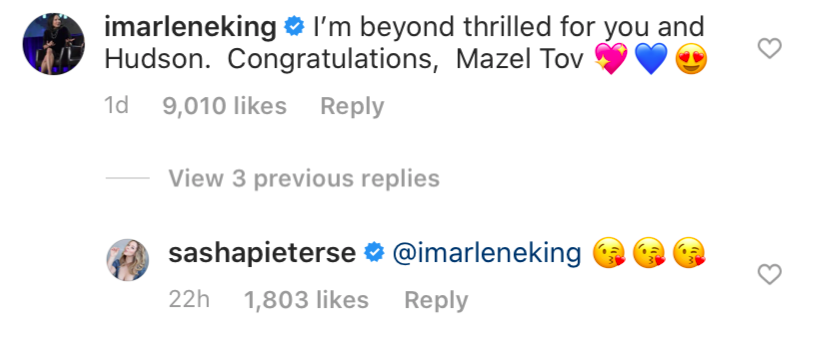Click verified badge next to imarleneking username
This screenshot has width=823, height=360.
[294, 27]
